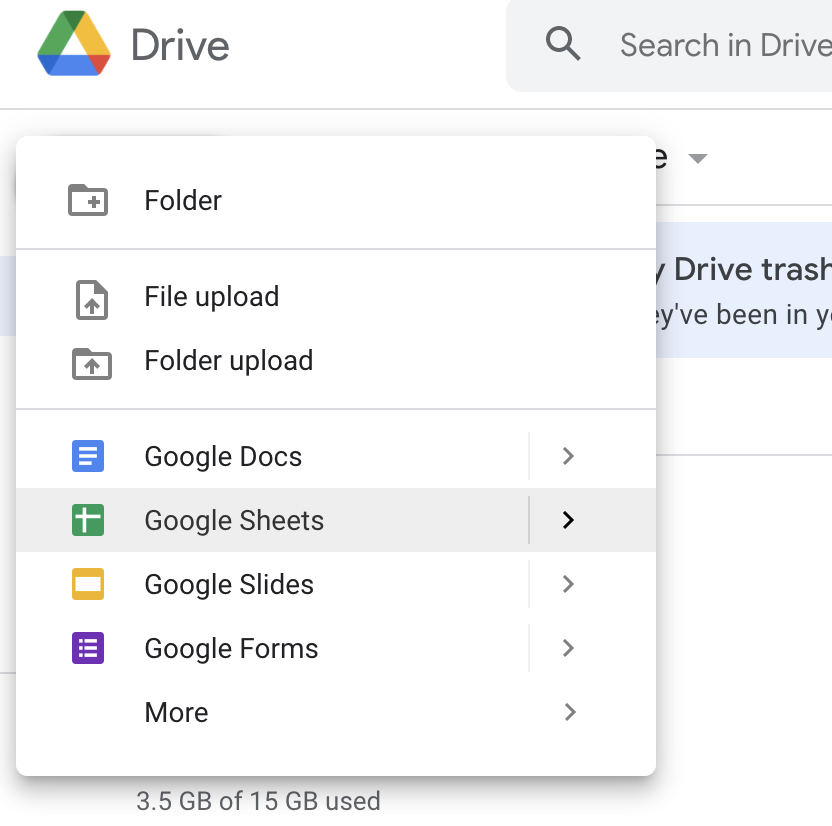Click the Drive wordmark text
The height and width of the screenshot is (826, 832).
click(180, 46)
